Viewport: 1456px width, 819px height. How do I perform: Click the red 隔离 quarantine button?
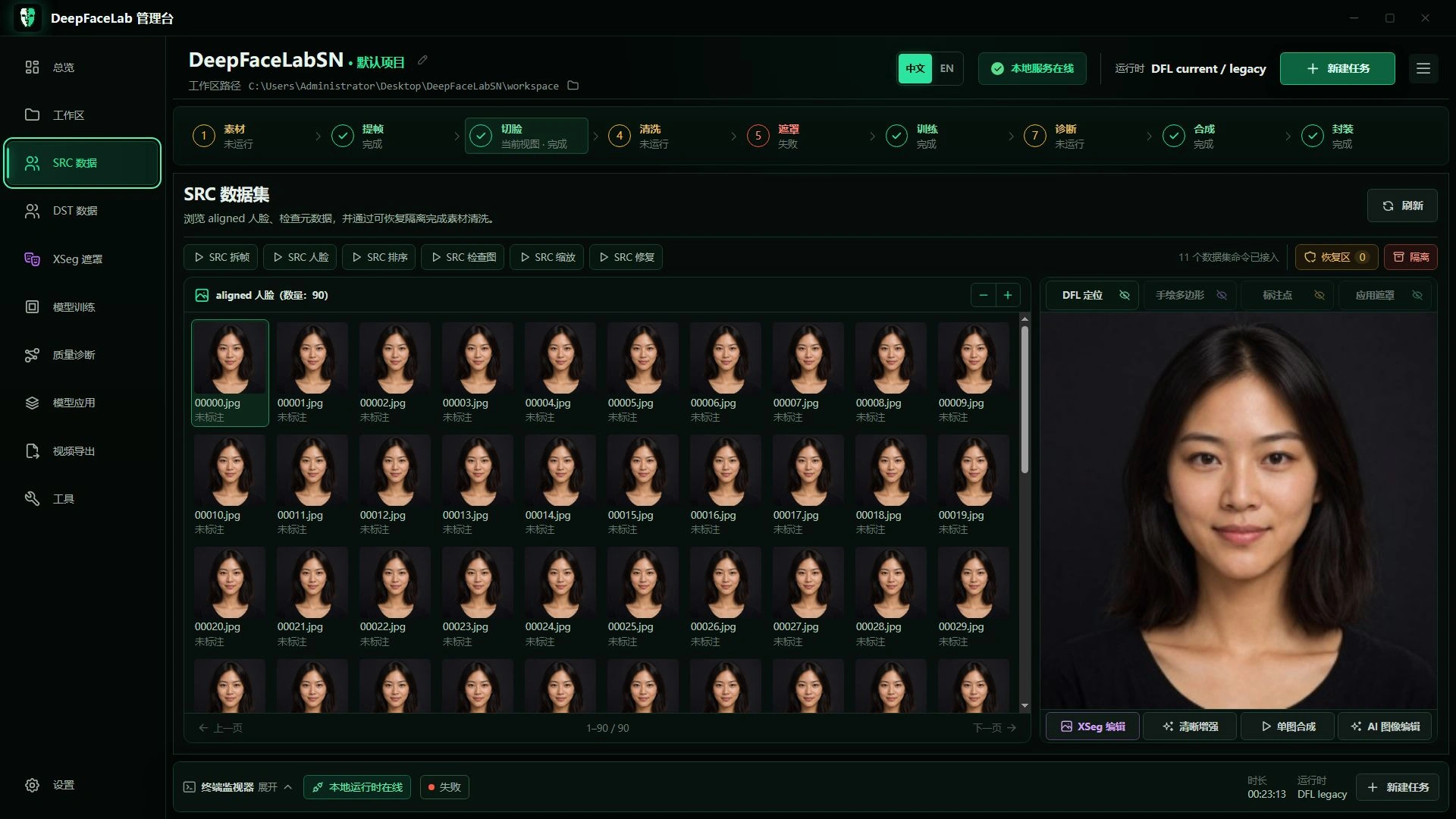coord(1410,257)
